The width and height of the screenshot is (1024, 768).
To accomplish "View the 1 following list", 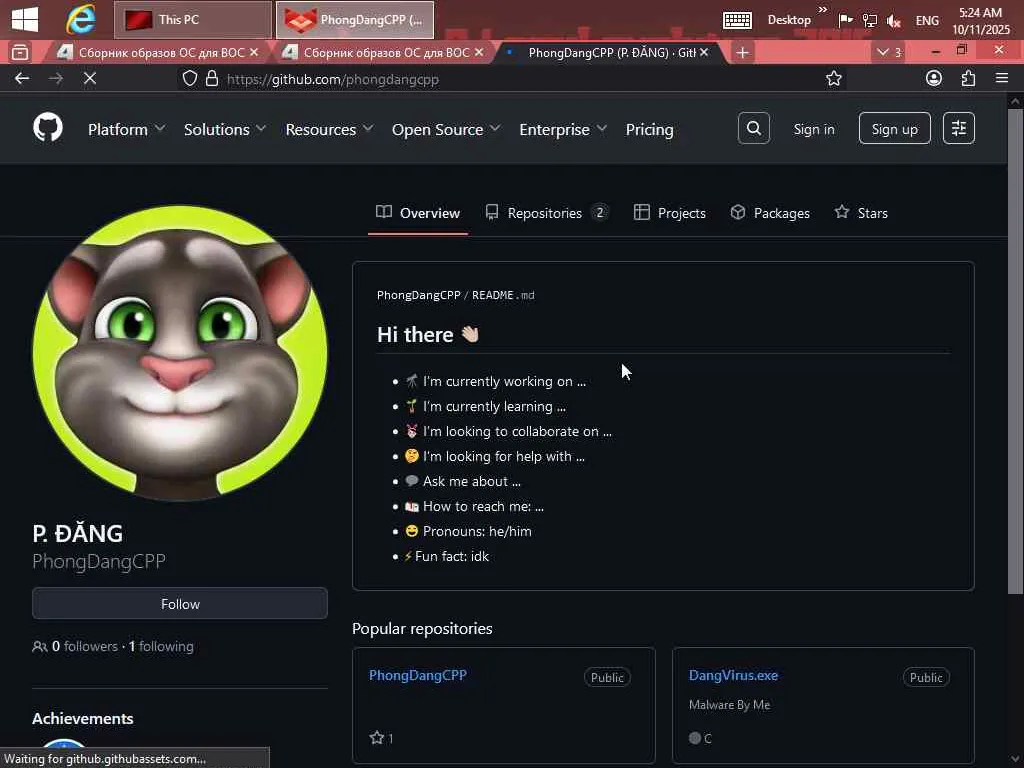I will 161,647.
